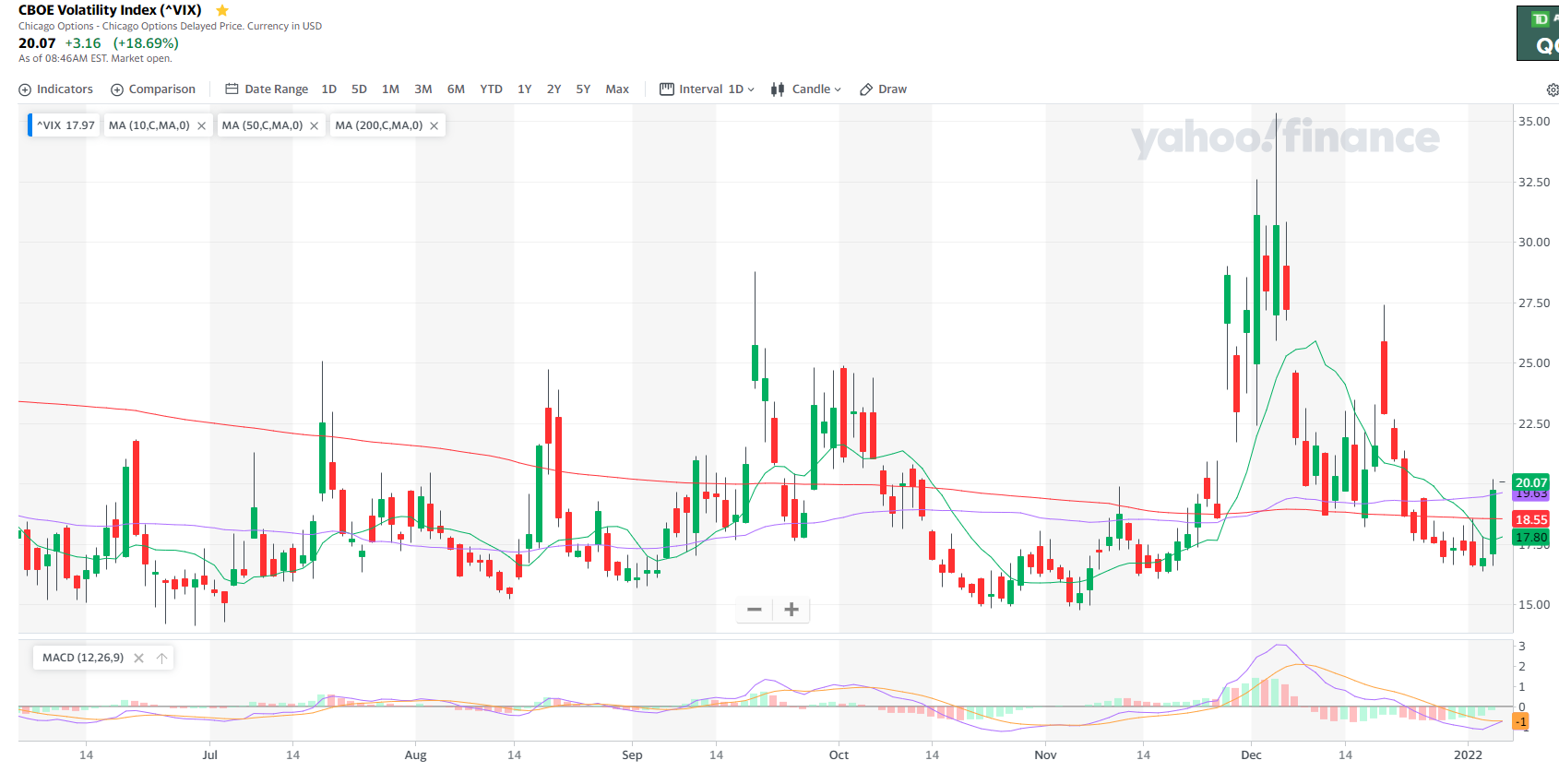Click the ^VIX 17.97 series label
The width and height of the screenshot is (1559, 784).
point(65,125)
